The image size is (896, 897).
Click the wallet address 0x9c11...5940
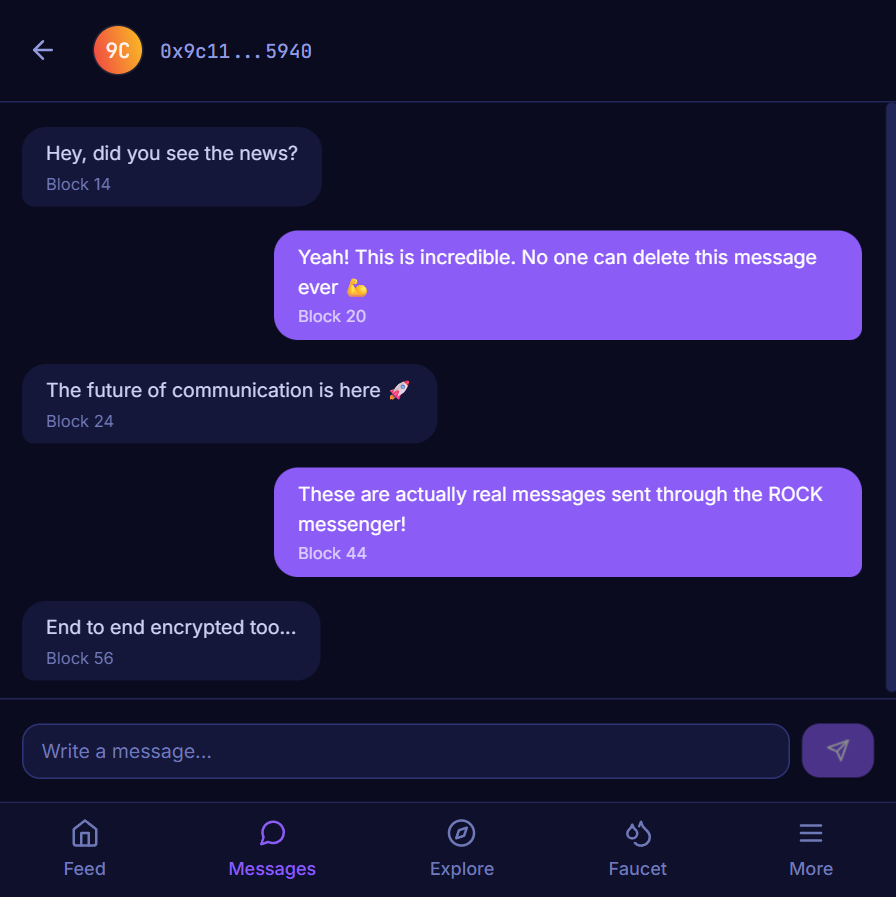[237, 50]
